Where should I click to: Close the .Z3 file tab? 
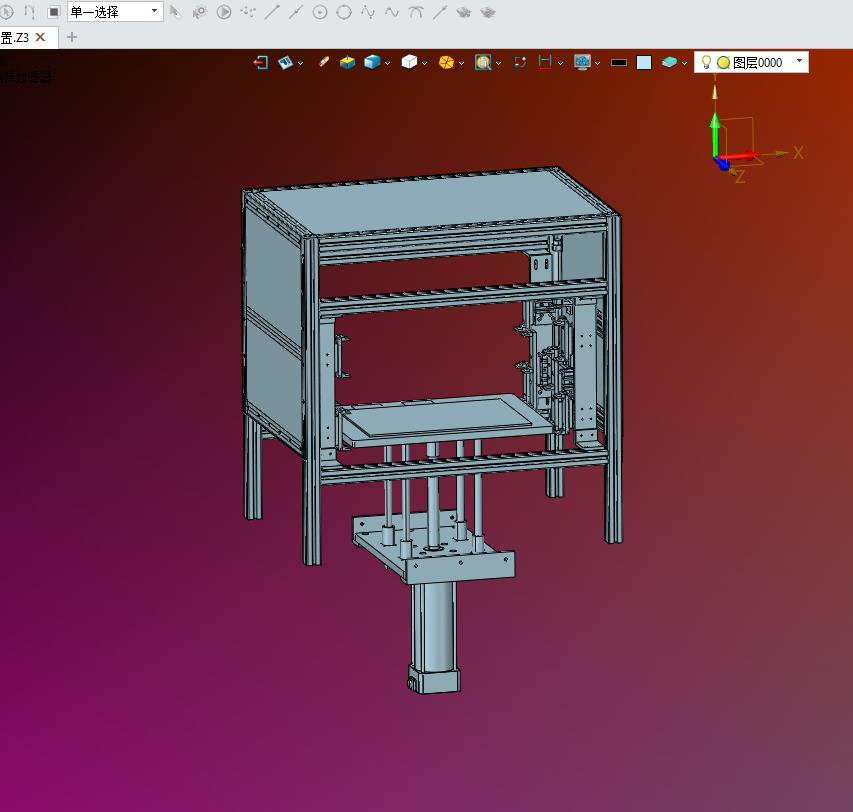pyautogui.click(x=40, y=37)
